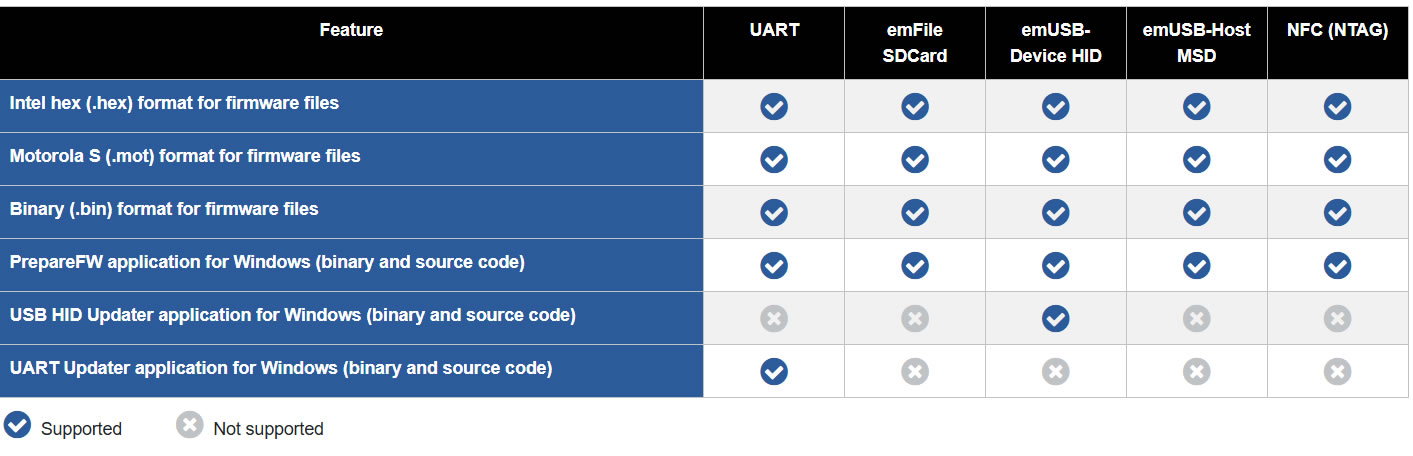This screenshot has width=1413, height=456.
Task: Click NFC (NTAG) checkmark for Binary format row
Action: (x=1338, y=212)
